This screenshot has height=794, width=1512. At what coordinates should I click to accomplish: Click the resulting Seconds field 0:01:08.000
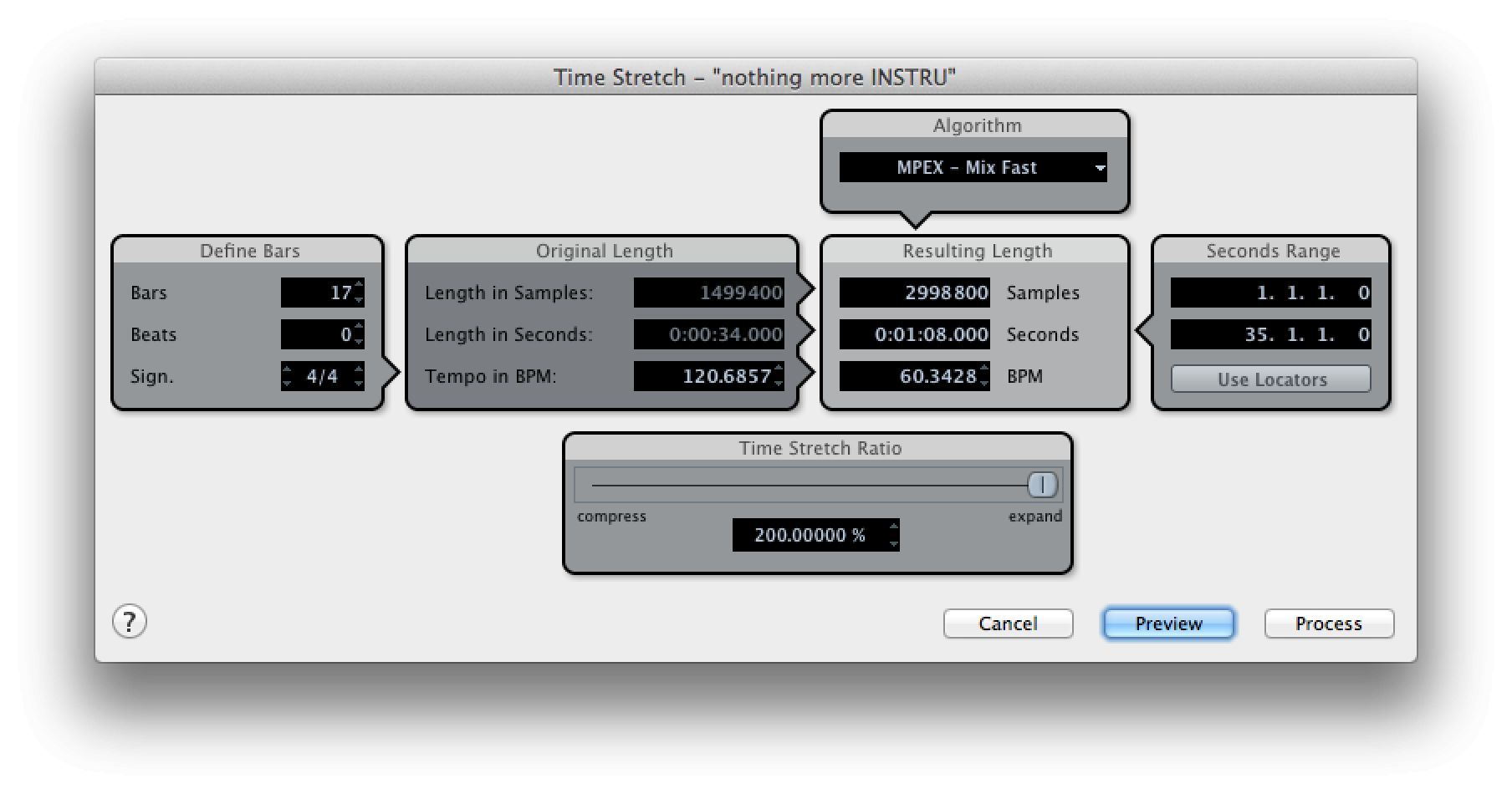pos(915,334)
